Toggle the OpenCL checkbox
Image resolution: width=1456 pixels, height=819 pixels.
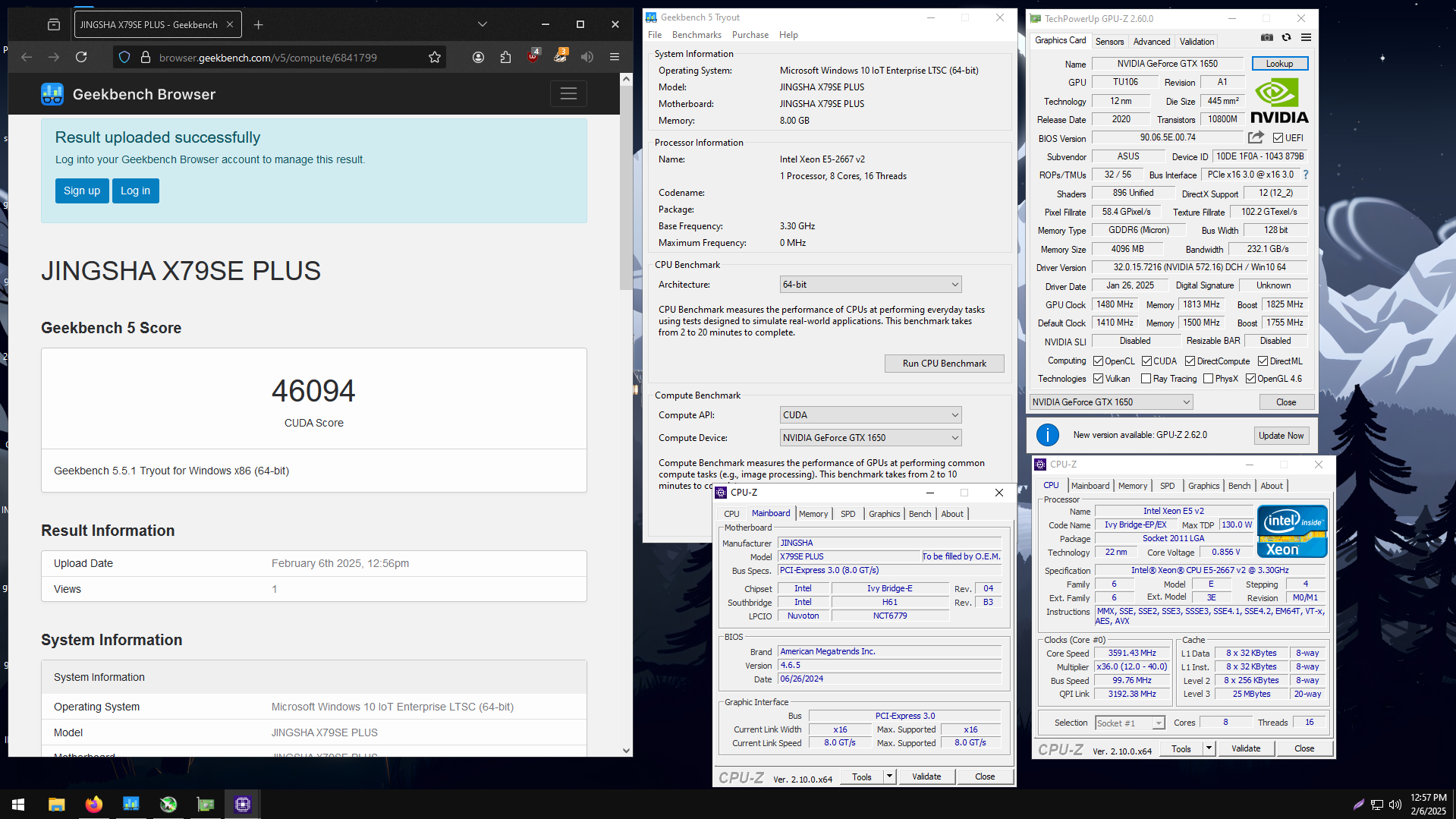tap(1098, 361)
